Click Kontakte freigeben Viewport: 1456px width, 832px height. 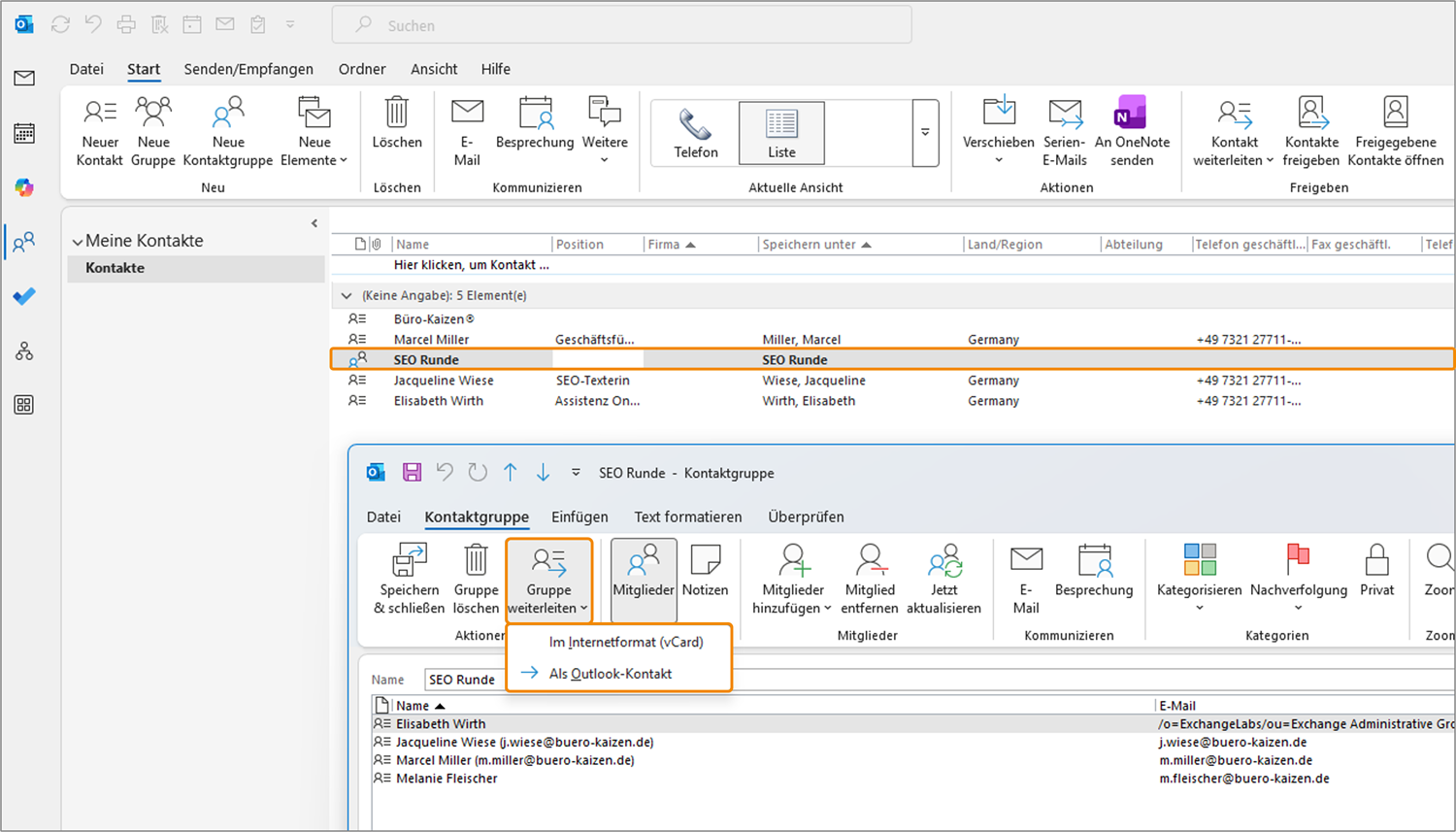[x=1311, y=132]
